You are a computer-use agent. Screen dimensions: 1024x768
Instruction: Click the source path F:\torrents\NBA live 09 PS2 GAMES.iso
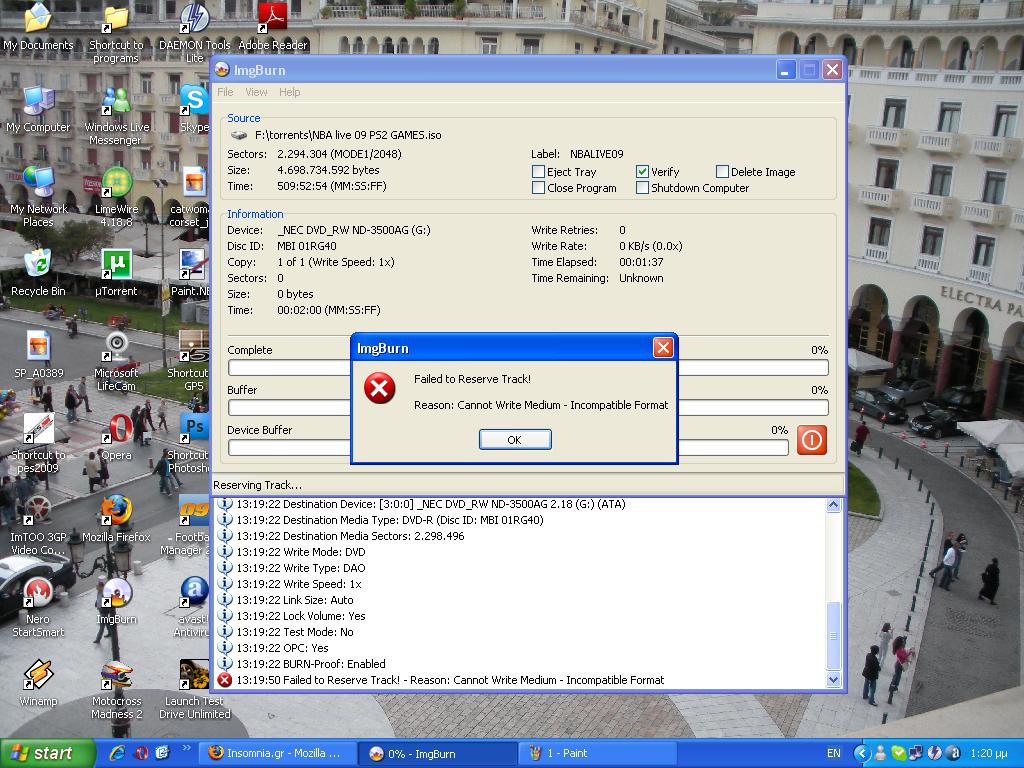click(x=348, y=135)
